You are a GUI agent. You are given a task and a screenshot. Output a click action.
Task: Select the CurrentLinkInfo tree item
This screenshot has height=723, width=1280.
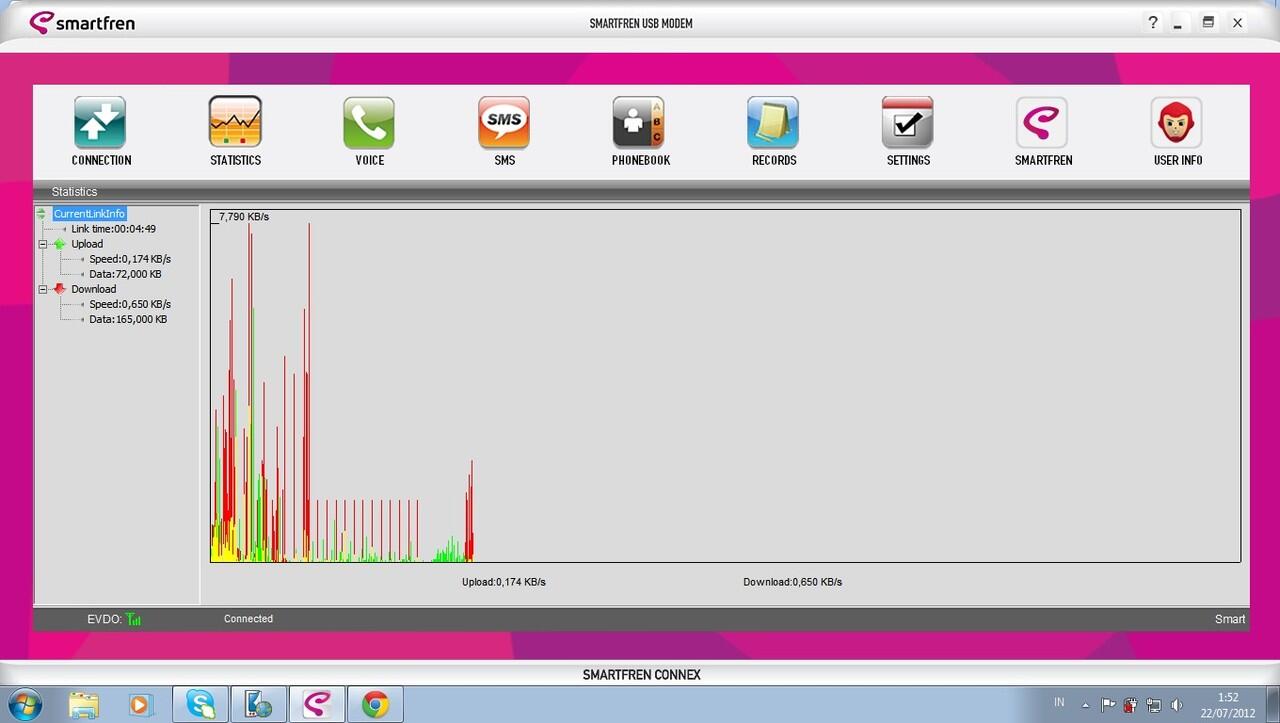89,214
